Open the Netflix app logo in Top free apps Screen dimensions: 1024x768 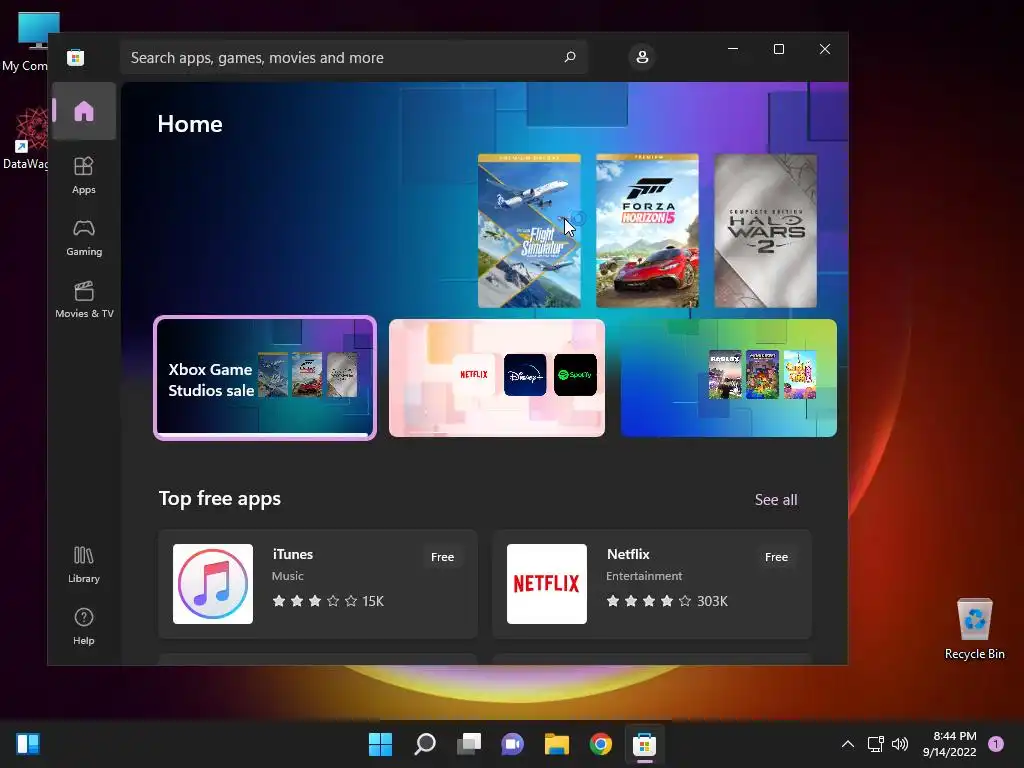tap(547, 584)
